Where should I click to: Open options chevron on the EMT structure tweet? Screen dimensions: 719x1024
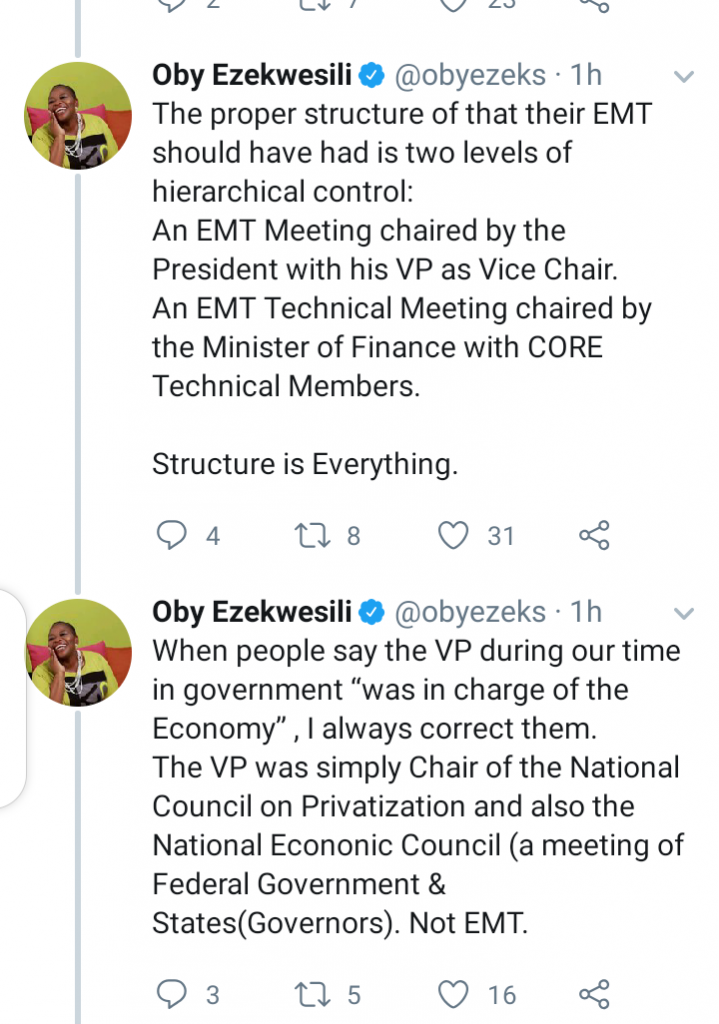tap(684, 77)
